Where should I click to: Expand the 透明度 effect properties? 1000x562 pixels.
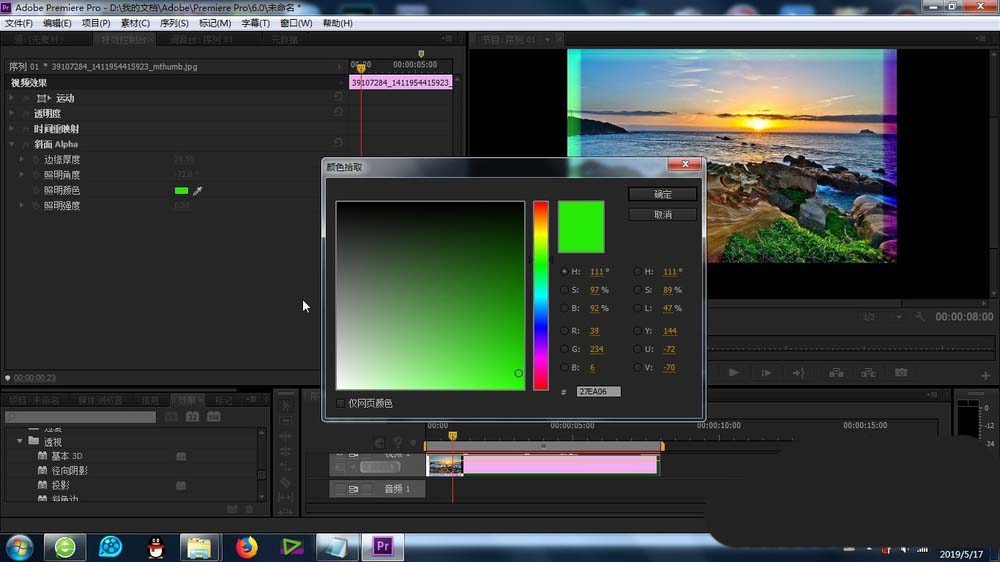12,114
